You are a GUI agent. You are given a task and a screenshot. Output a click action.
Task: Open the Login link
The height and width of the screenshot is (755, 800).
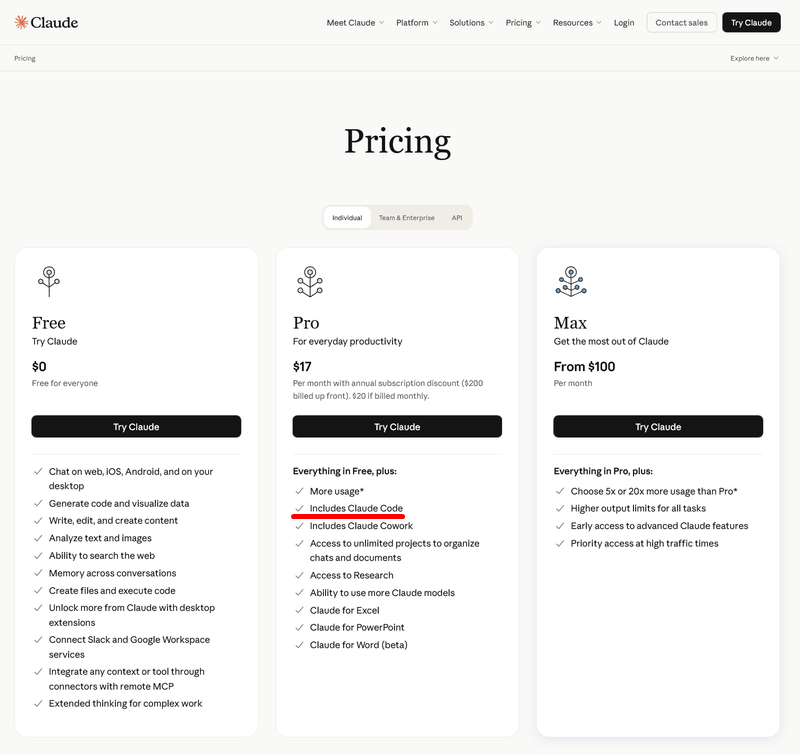click(624, 22)
